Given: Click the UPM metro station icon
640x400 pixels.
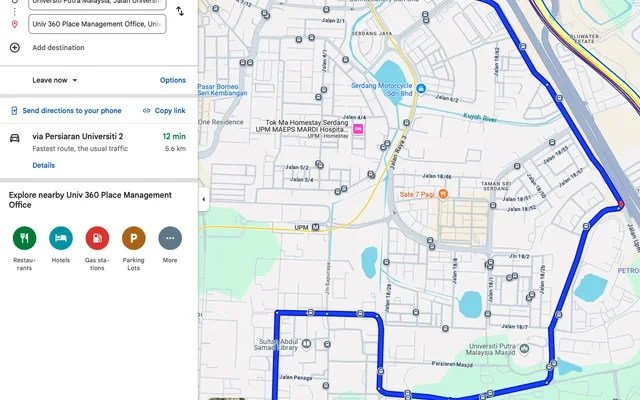Looking at the screenshot, I should pos(316,227).
